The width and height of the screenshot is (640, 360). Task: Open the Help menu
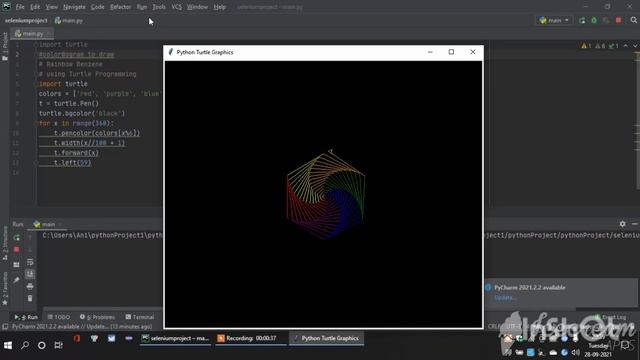pos(220,7)
